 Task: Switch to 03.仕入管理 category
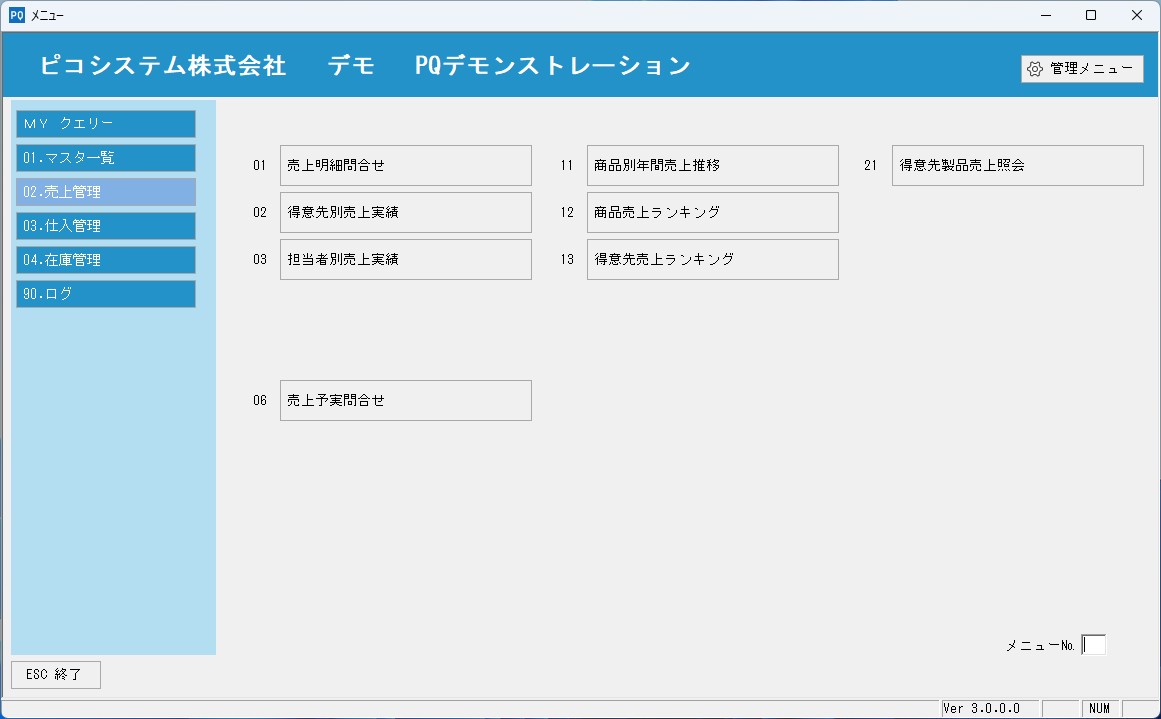[105, 226]
